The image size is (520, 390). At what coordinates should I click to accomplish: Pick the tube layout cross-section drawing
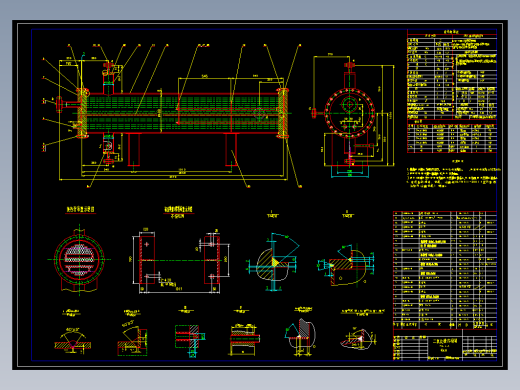[79, 260]
